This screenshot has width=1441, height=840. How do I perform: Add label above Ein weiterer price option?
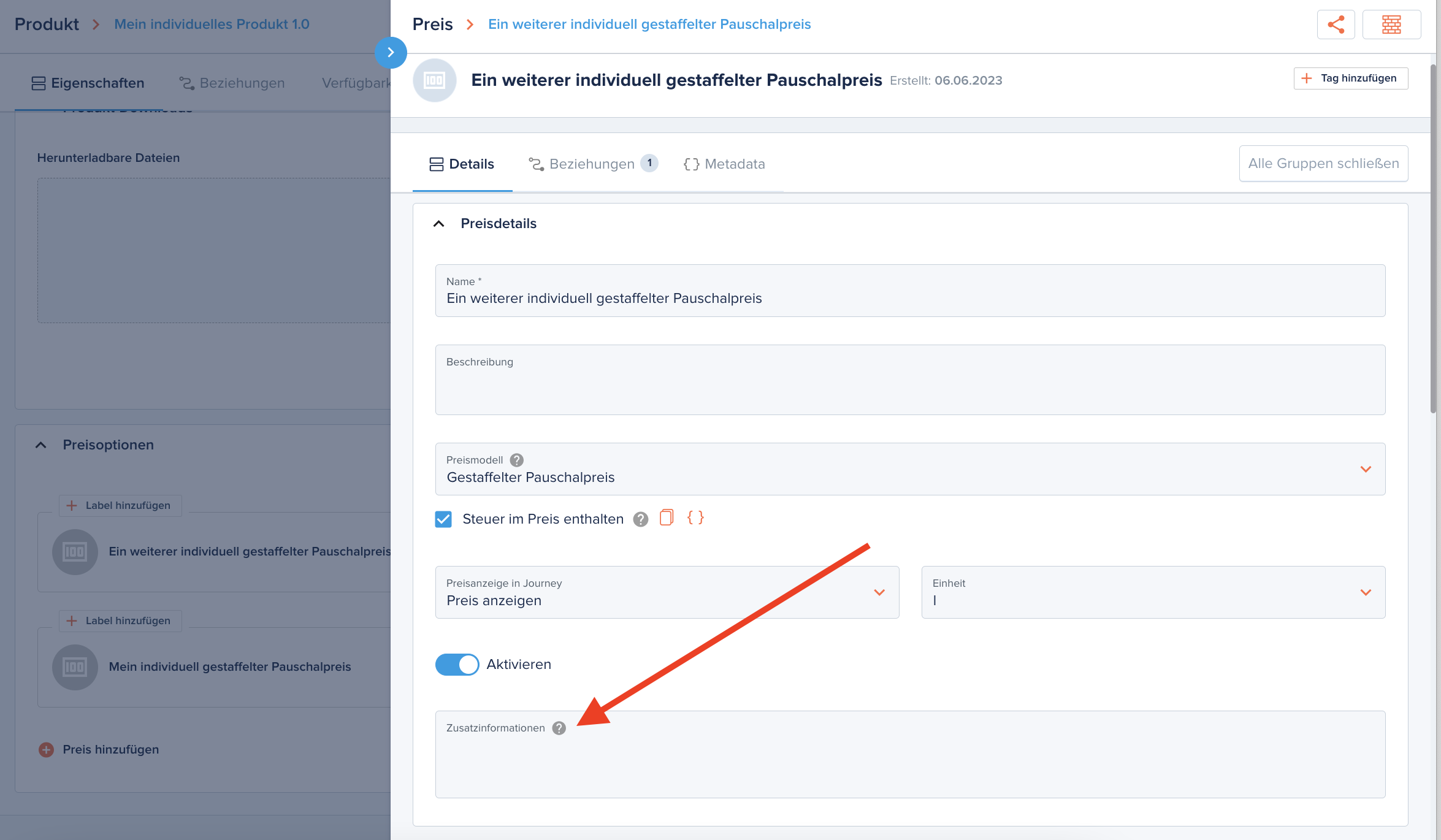coord(120,506)
